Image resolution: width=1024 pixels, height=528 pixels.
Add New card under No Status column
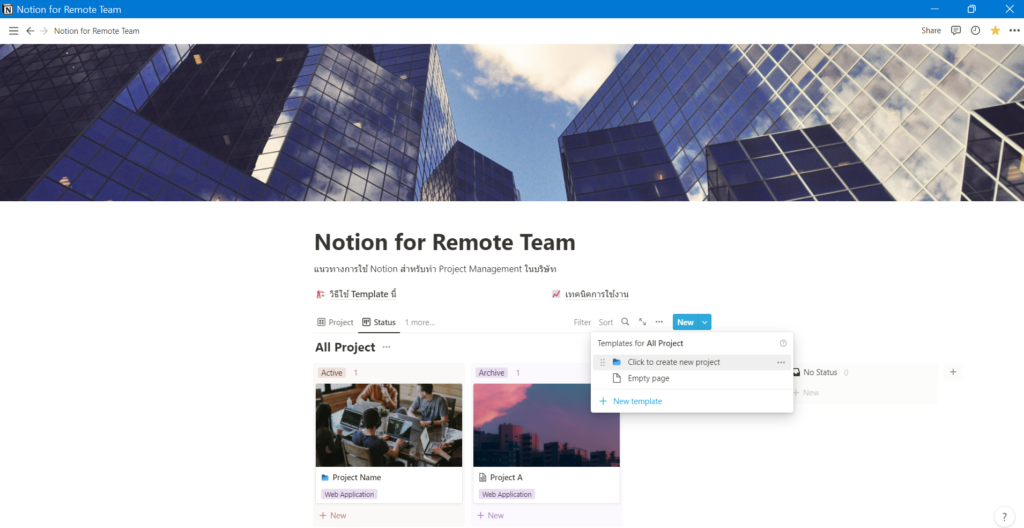pos(806,393)
